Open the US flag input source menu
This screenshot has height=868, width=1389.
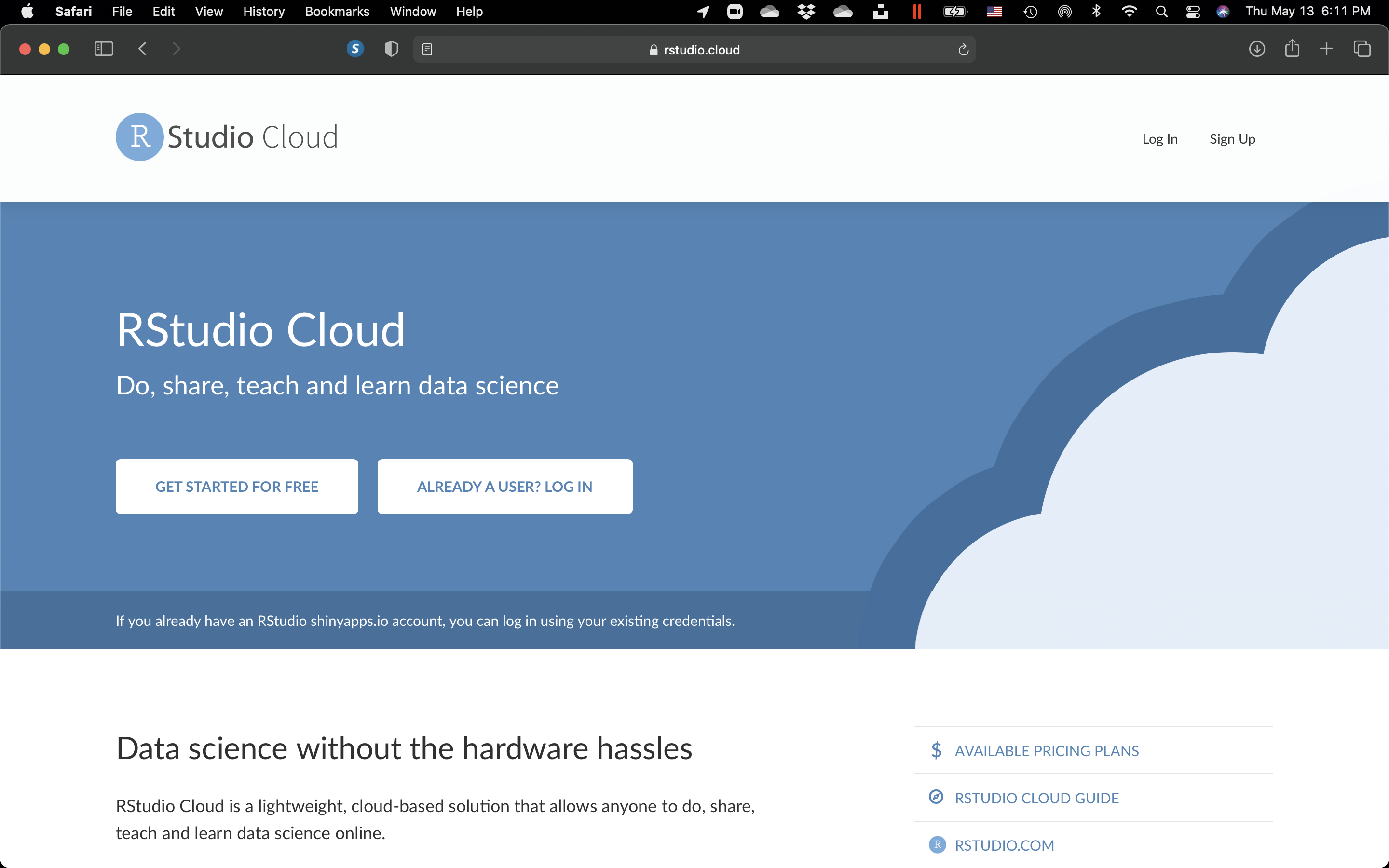[994, 12]
